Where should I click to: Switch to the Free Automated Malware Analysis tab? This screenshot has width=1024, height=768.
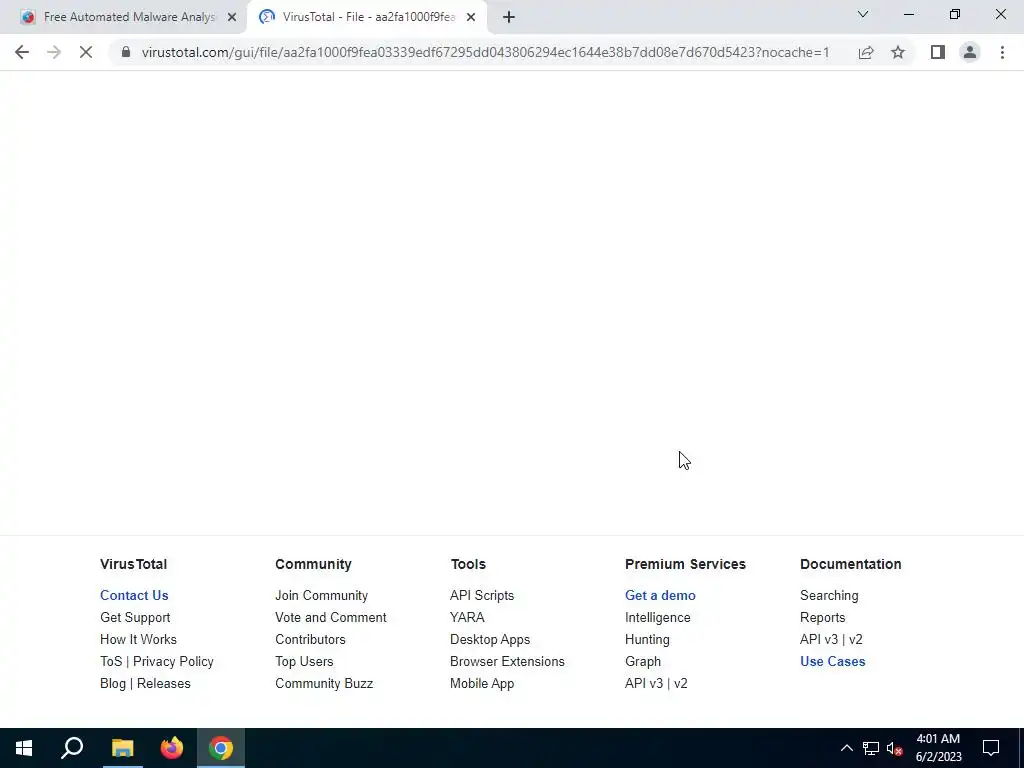[122, 18]
